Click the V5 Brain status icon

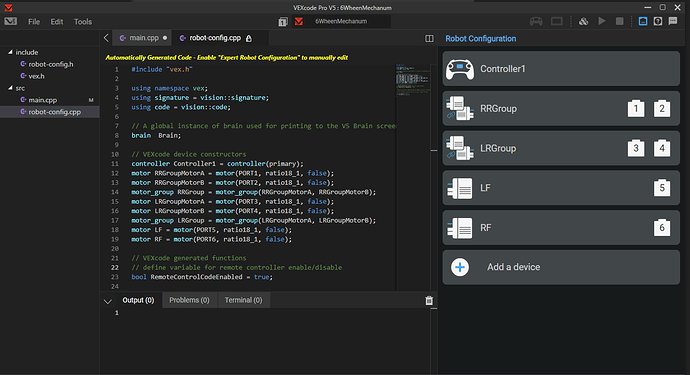click(557, 21)
